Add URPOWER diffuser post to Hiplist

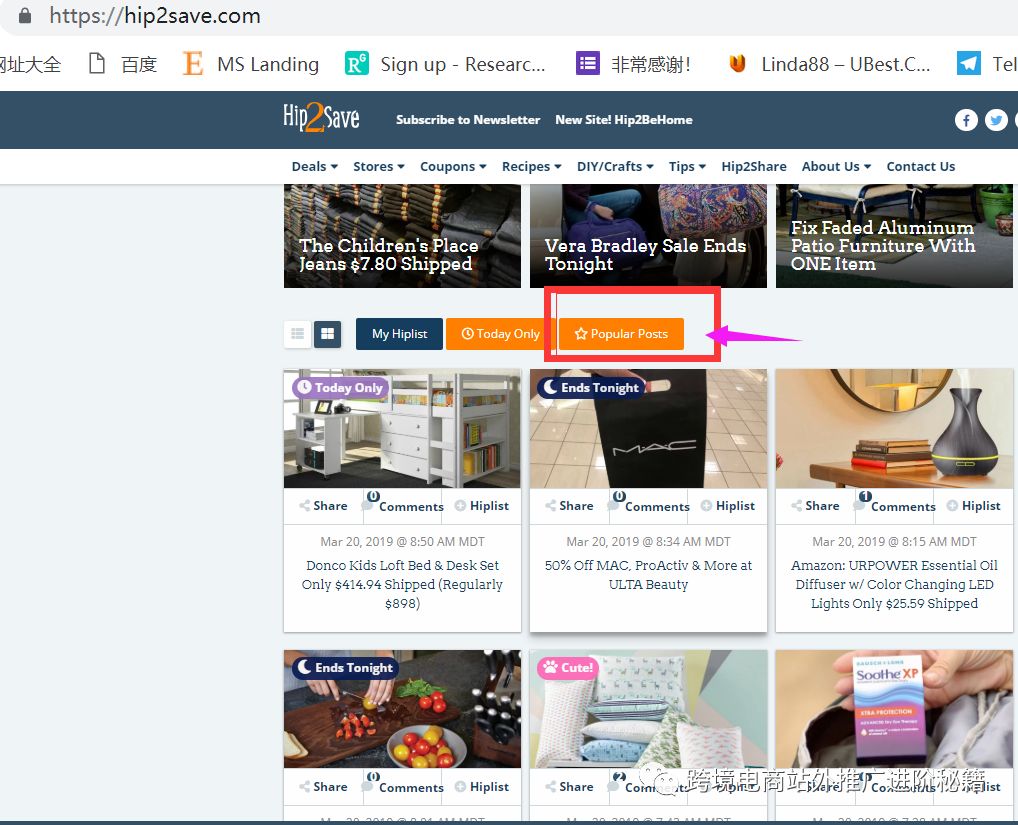974,506
